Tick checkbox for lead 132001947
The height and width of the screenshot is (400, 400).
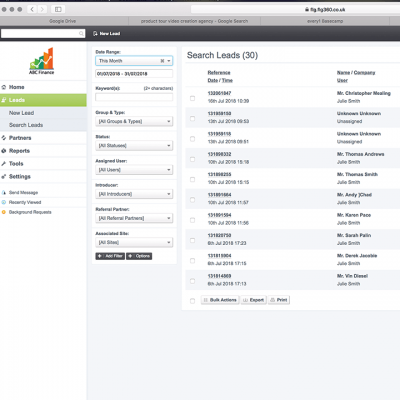pyautogui.click(x=192, y=98)
